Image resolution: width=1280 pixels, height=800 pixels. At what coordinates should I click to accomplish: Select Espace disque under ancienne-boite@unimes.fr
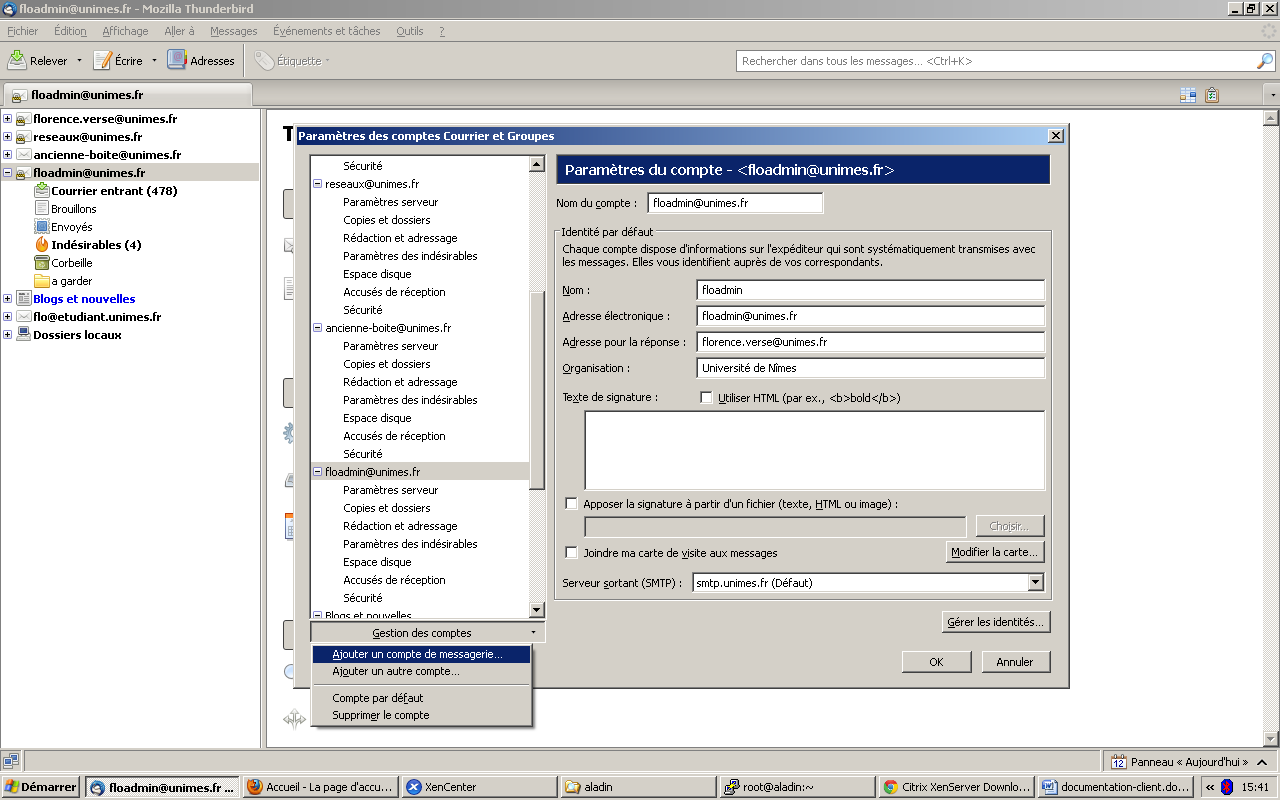click(377, 418)
